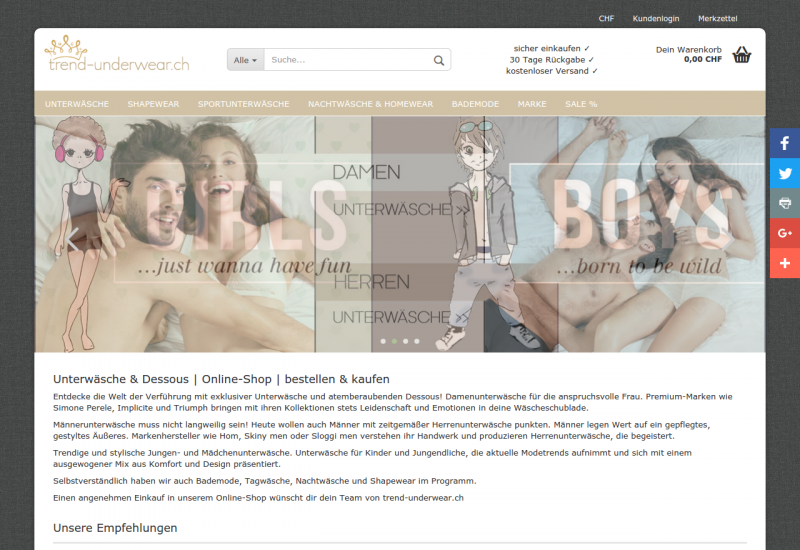Open the Merkzettel wishlist link
This screenshot has width=800, height=550.
pyautogui.click(x=717, y=19)
